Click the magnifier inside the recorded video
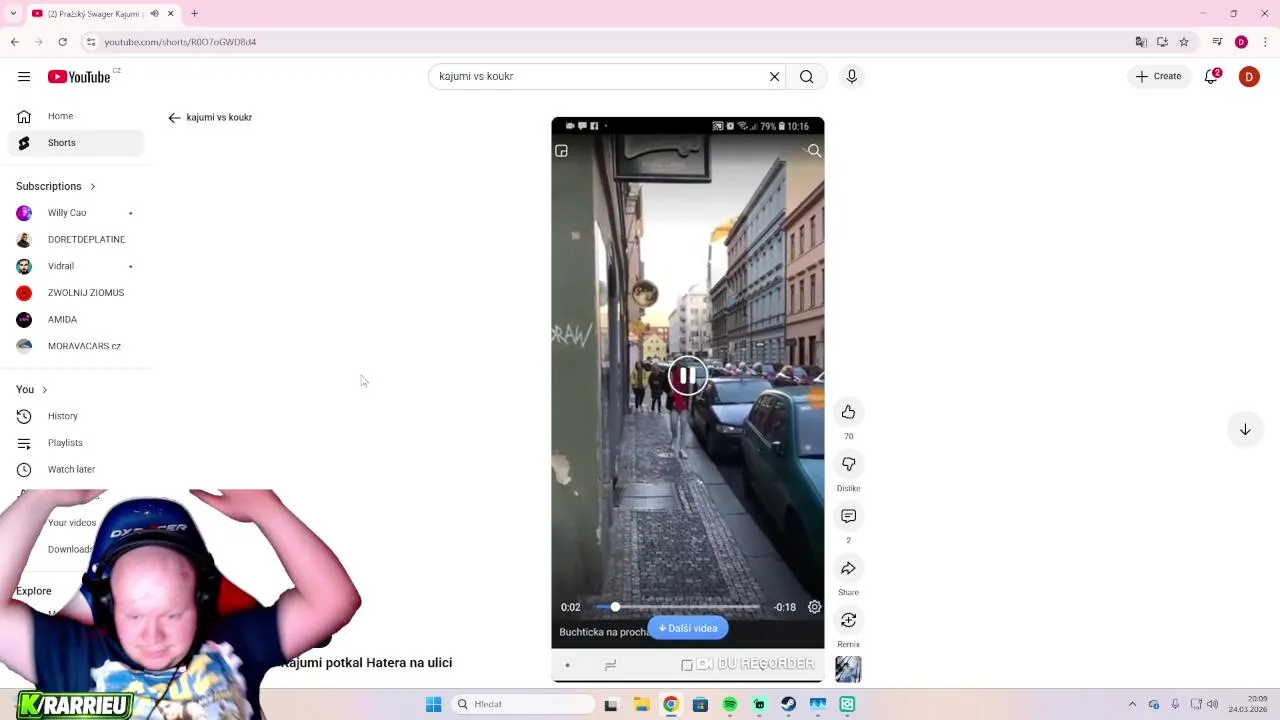The height and width of the screenshot is (720, 1280). pyautogui.click(x=814, y=151)
